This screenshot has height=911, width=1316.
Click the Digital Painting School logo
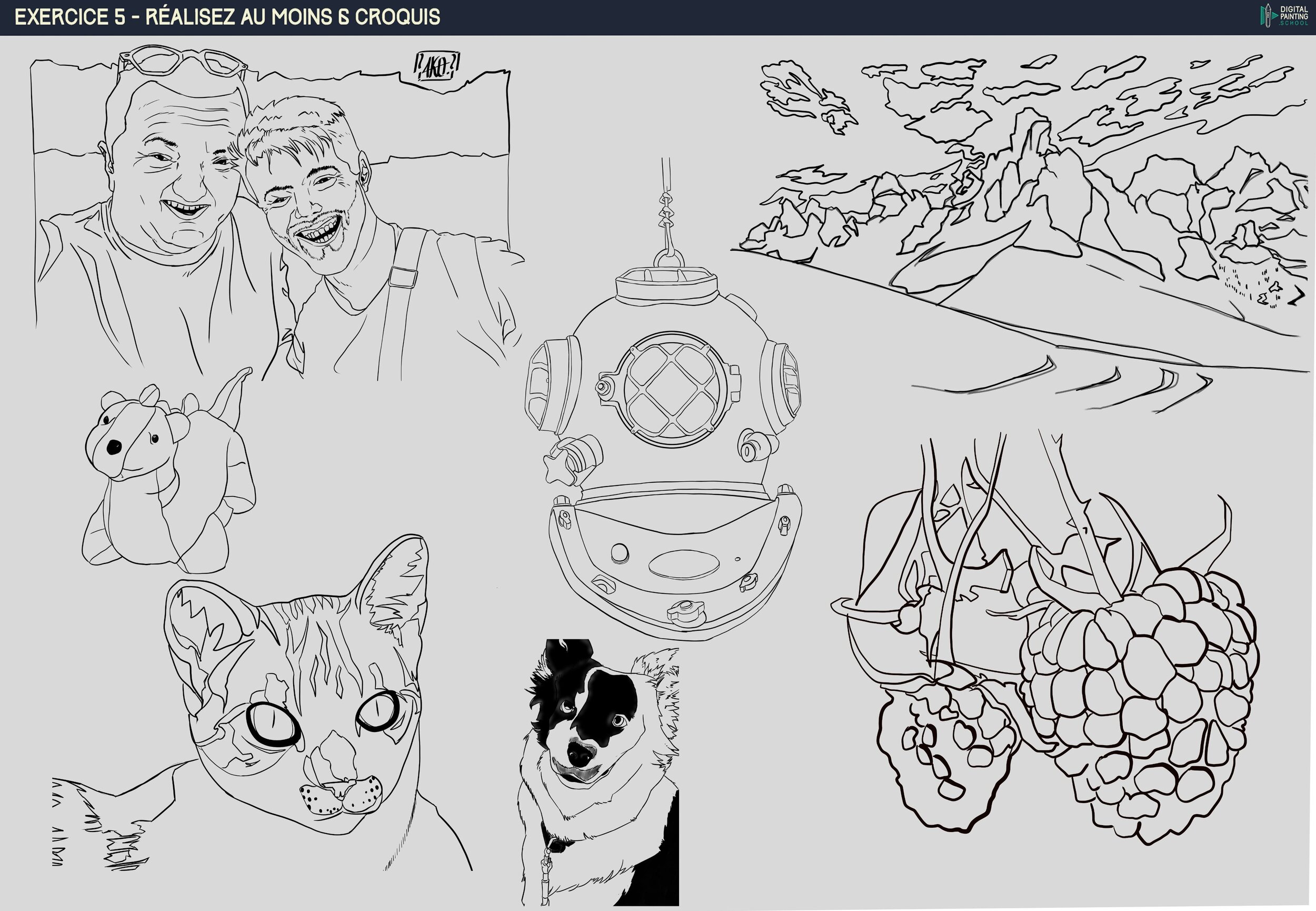pos(1283,15)
